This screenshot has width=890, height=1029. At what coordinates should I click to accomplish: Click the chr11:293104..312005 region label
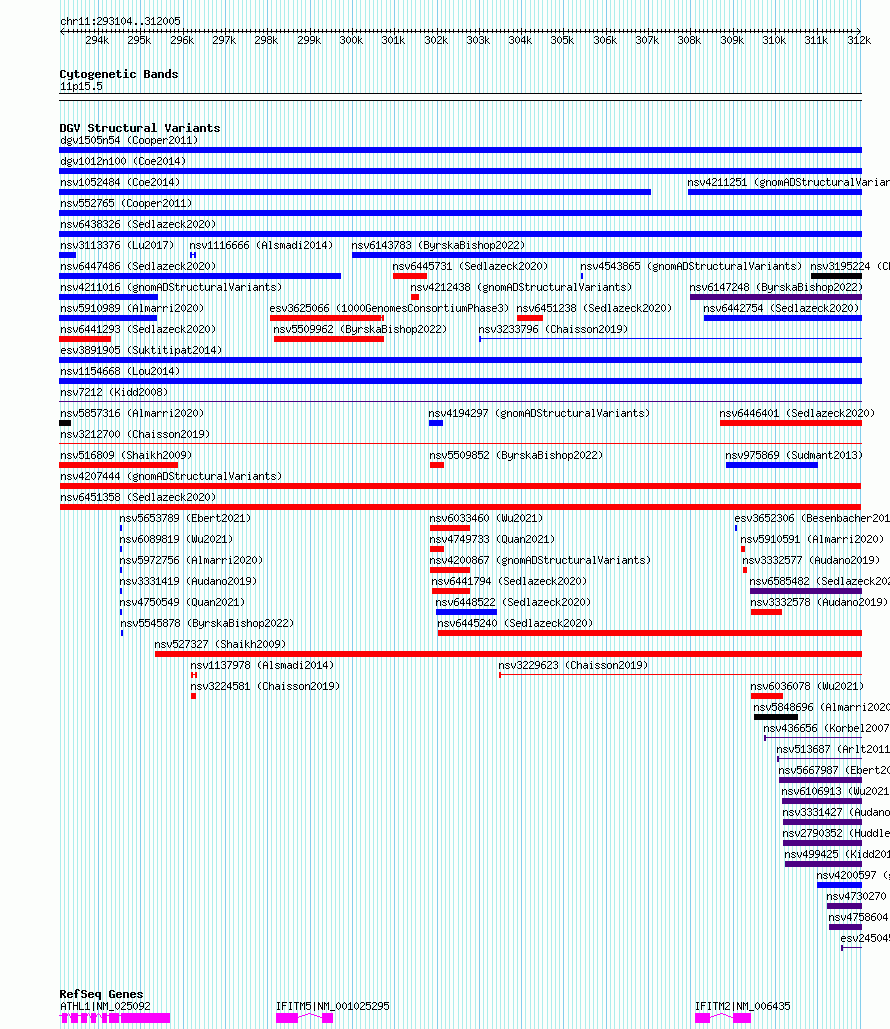point(120,22)
